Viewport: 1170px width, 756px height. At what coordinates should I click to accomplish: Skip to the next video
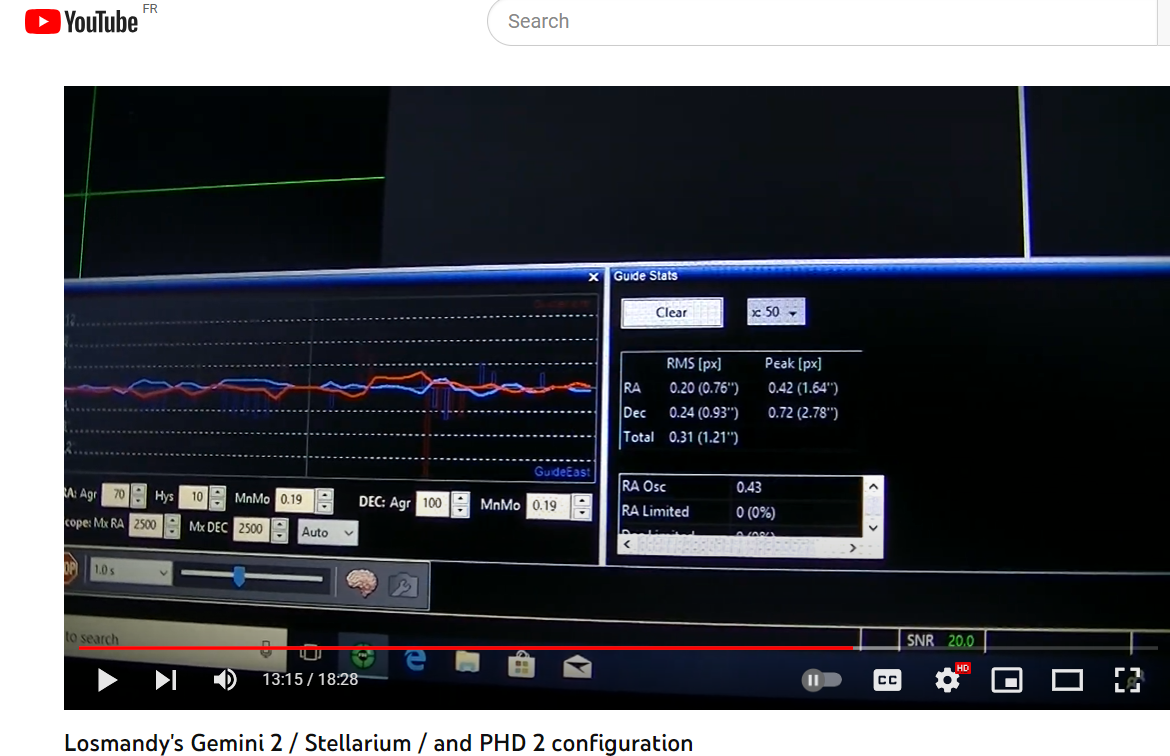pos(166,680)
